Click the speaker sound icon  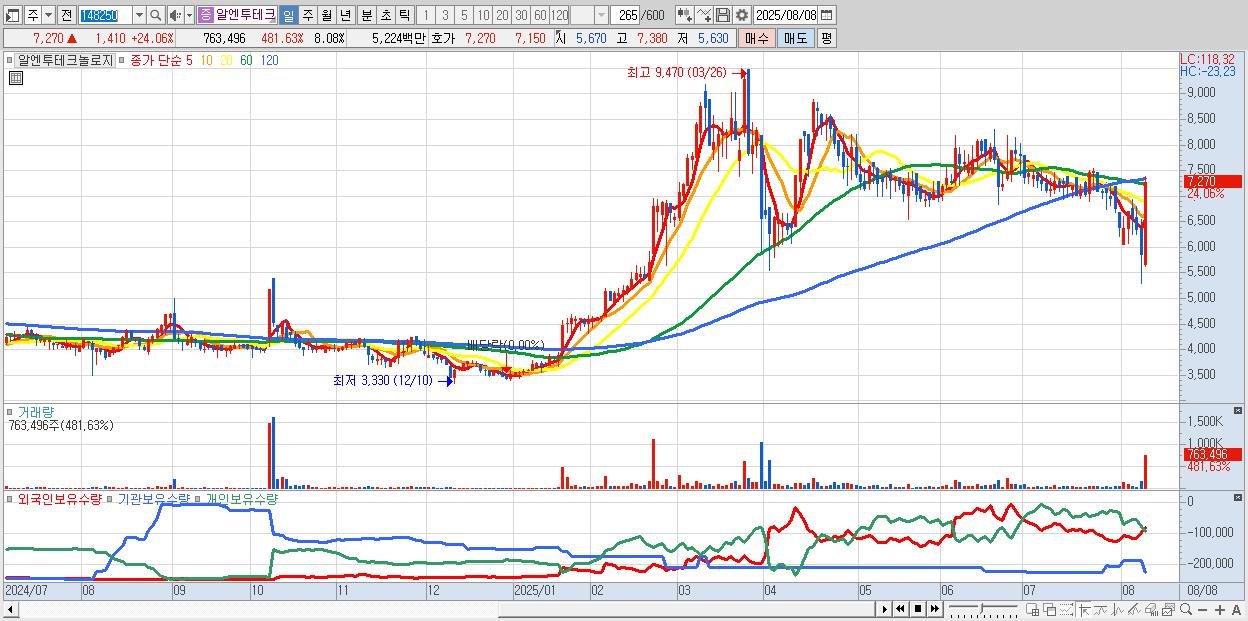[x=175, y=15]
